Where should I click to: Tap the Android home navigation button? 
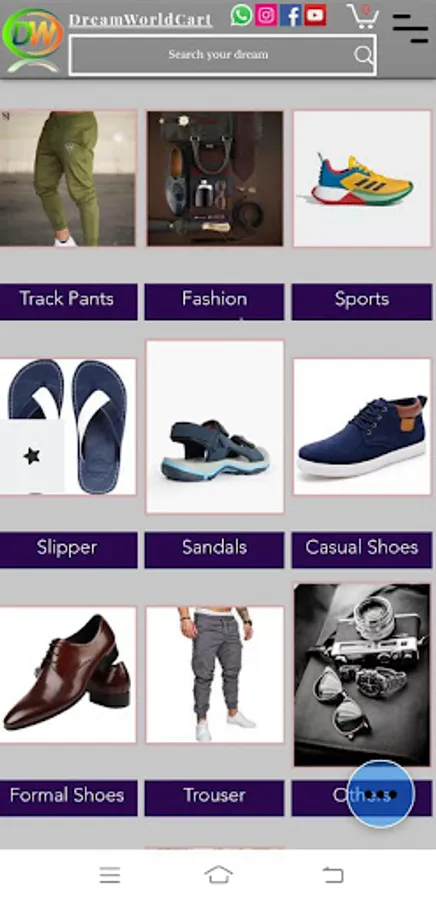tap(219, 875)
